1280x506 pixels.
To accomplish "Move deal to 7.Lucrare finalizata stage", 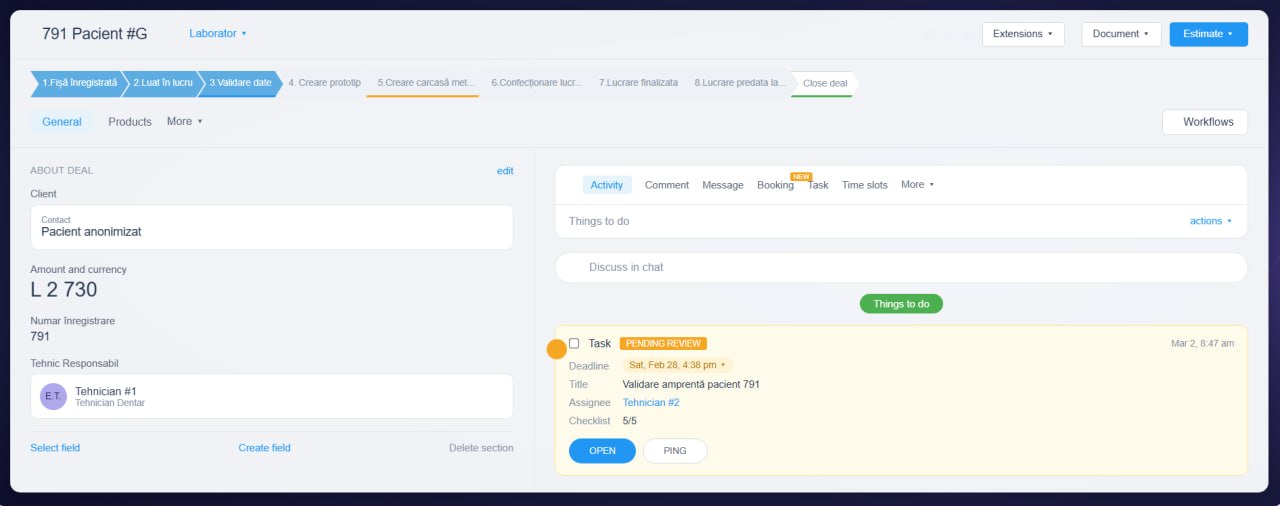I will pos(638,83).
